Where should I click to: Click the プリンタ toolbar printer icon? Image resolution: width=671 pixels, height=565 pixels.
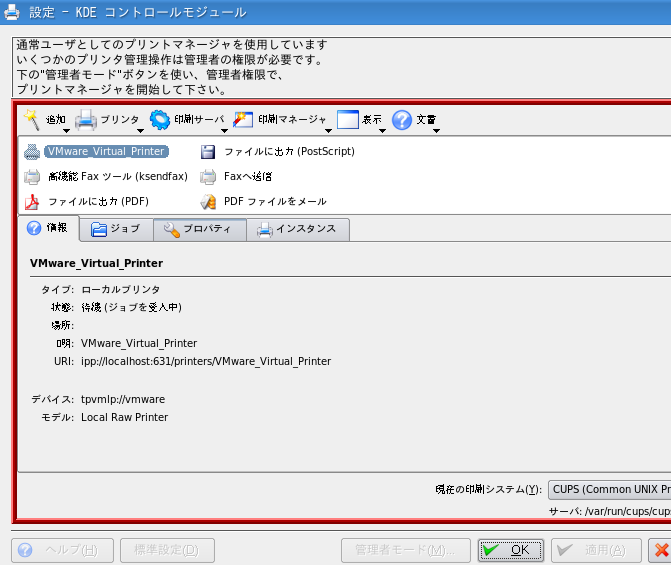click(x=86, y=120)
